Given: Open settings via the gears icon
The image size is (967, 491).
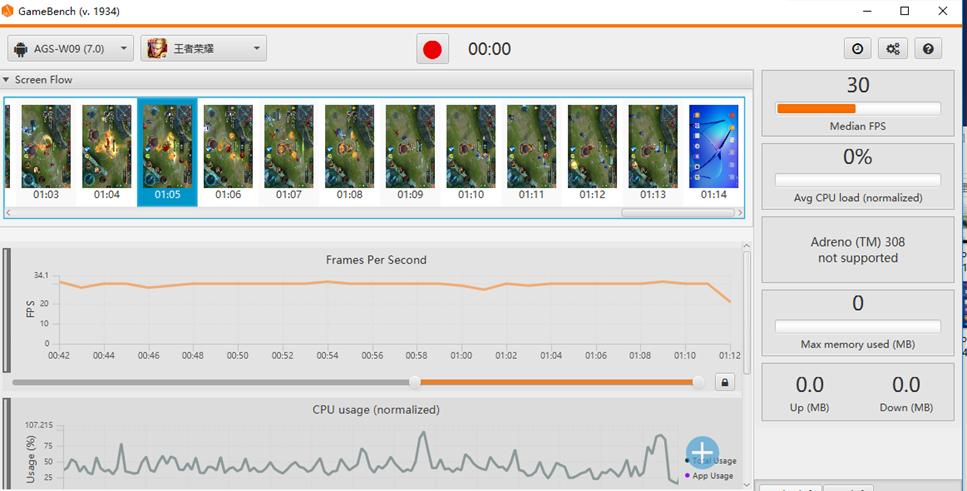Looking at the screenshot, I should (x=892, y=49).
